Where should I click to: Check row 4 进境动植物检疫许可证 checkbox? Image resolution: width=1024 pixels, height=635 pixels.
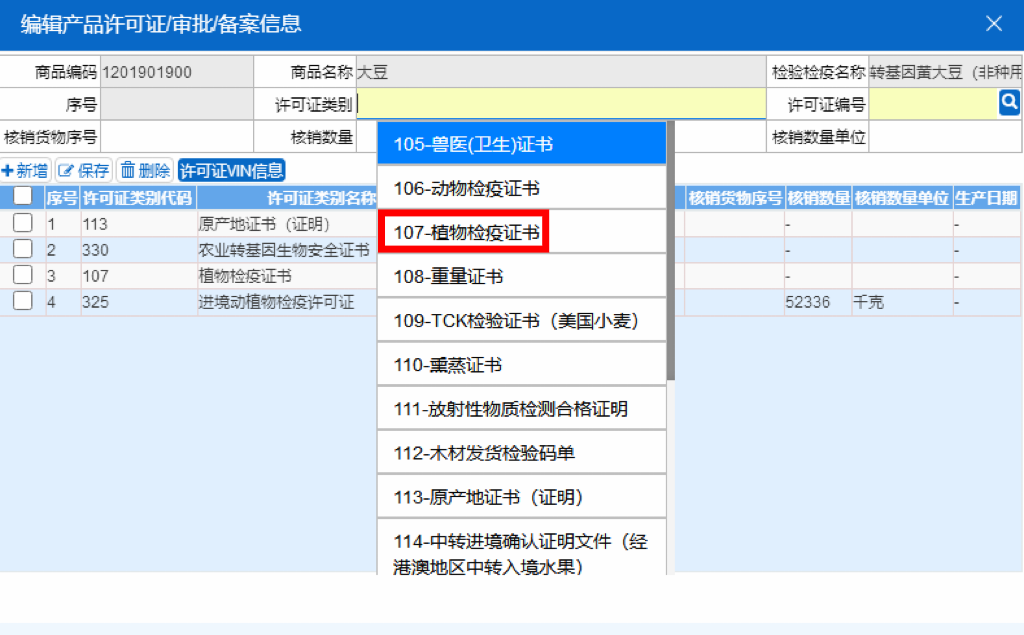23,301
